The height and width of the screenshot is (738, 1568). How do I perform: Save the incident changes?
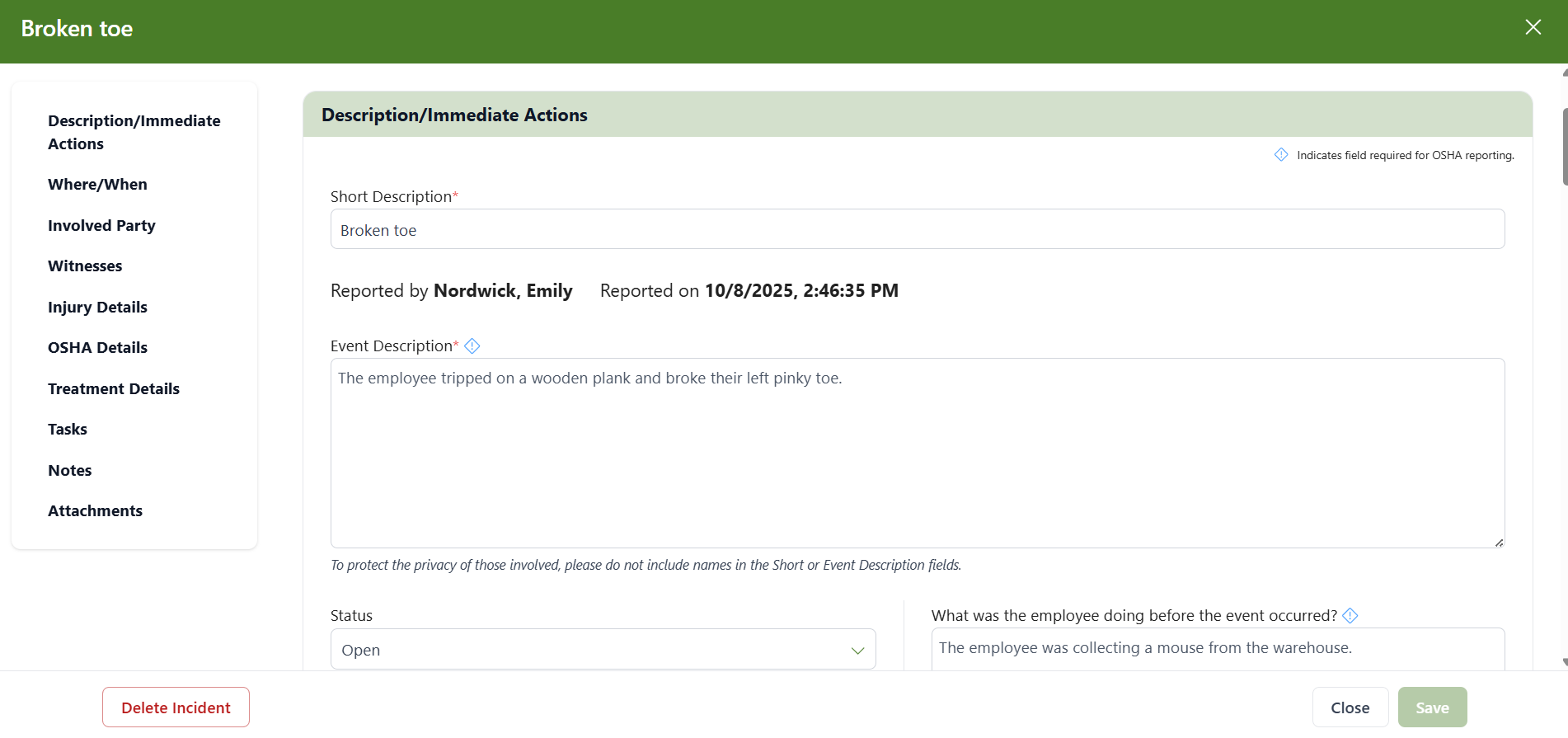coord(1432,707)
